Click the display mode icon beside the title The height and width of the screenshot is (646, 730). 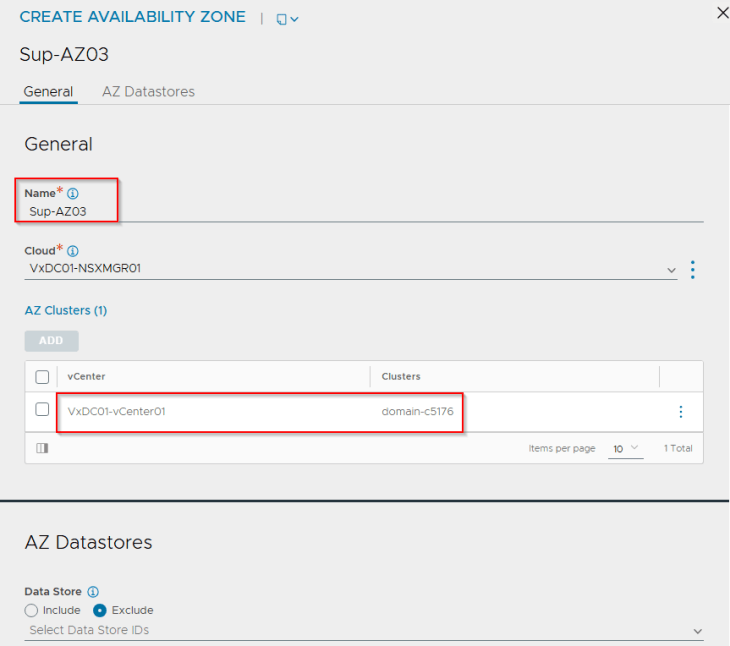(x=287, y=19)
